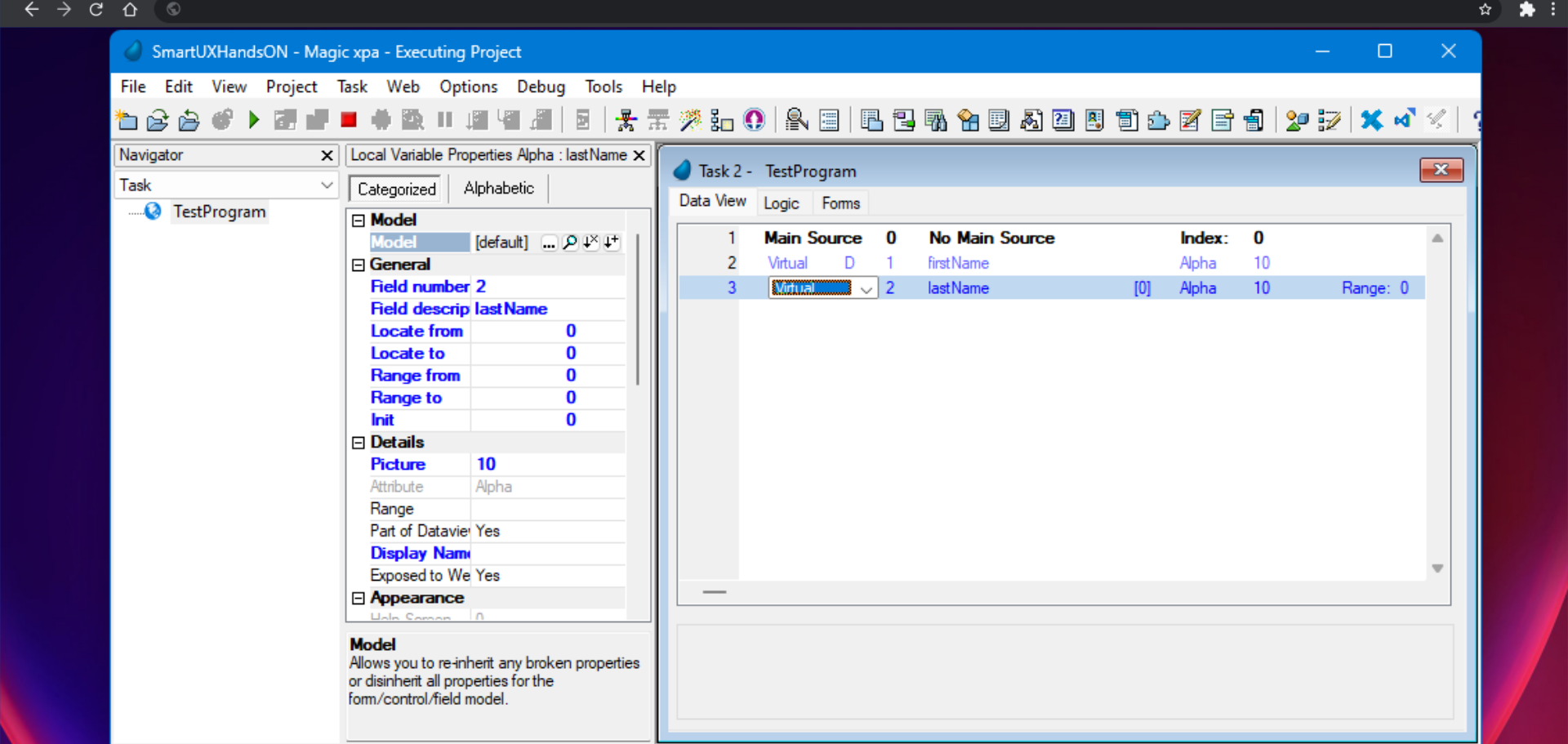Click the new project folder icon
The width and height of the screenshot is (1568, 744).
click(x=127, y=121)
